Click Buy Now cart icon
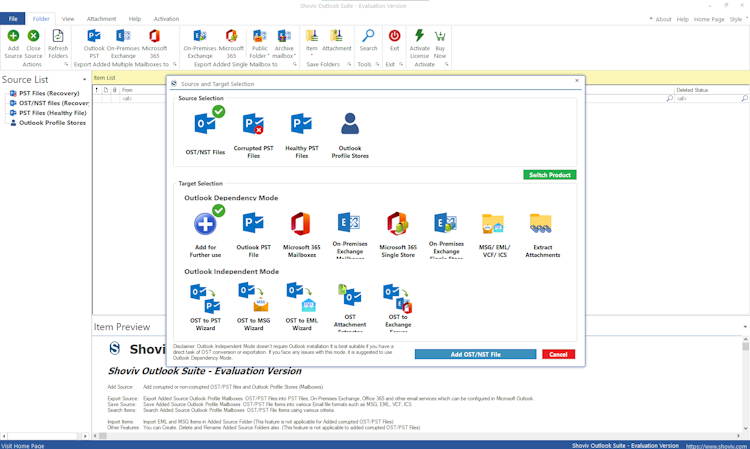Image resolution: width=750 pixels, height=449 pixels. pyautogui.click(x=440, y=44)
